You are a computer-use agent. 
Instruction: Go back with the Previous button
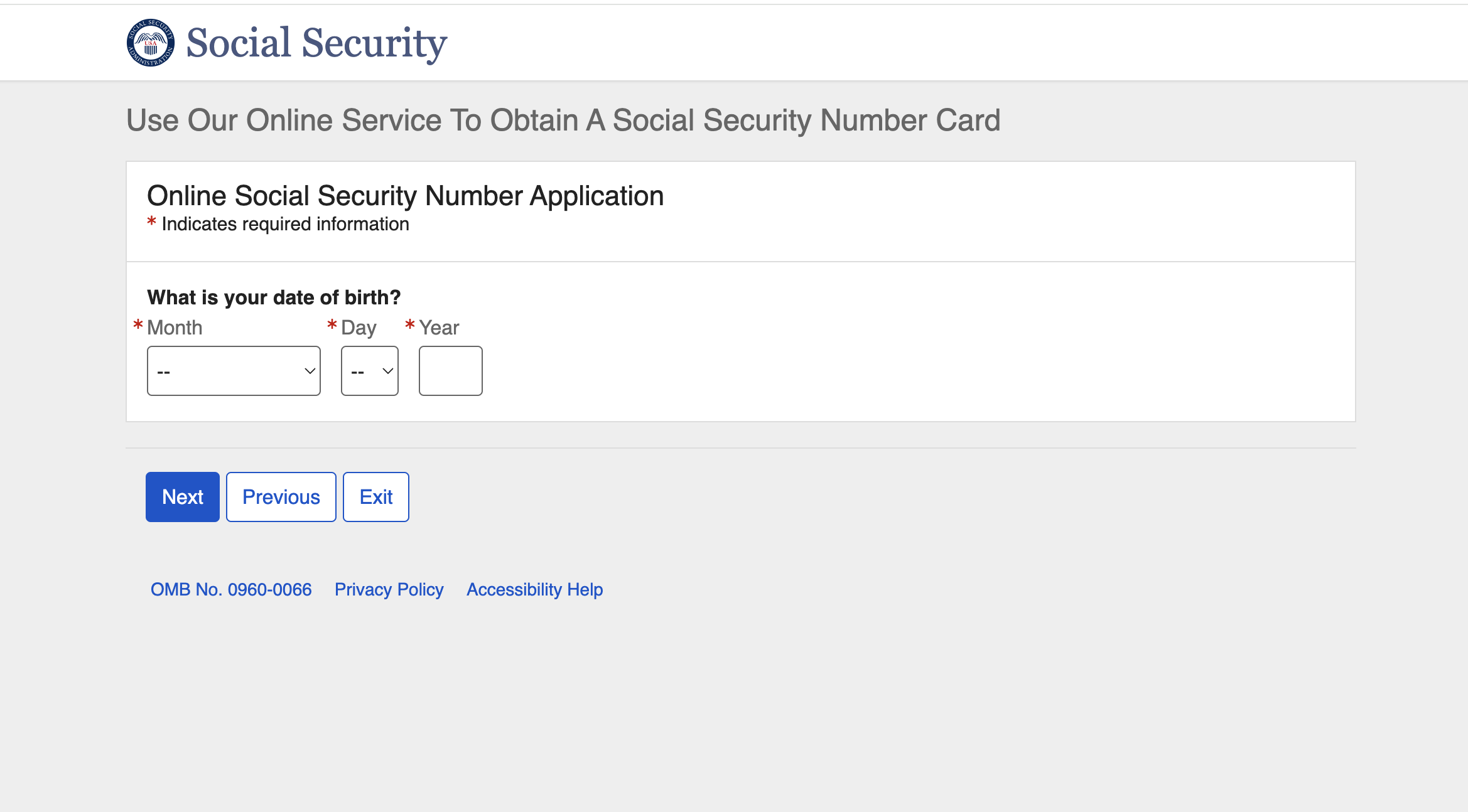click(281, 497)
